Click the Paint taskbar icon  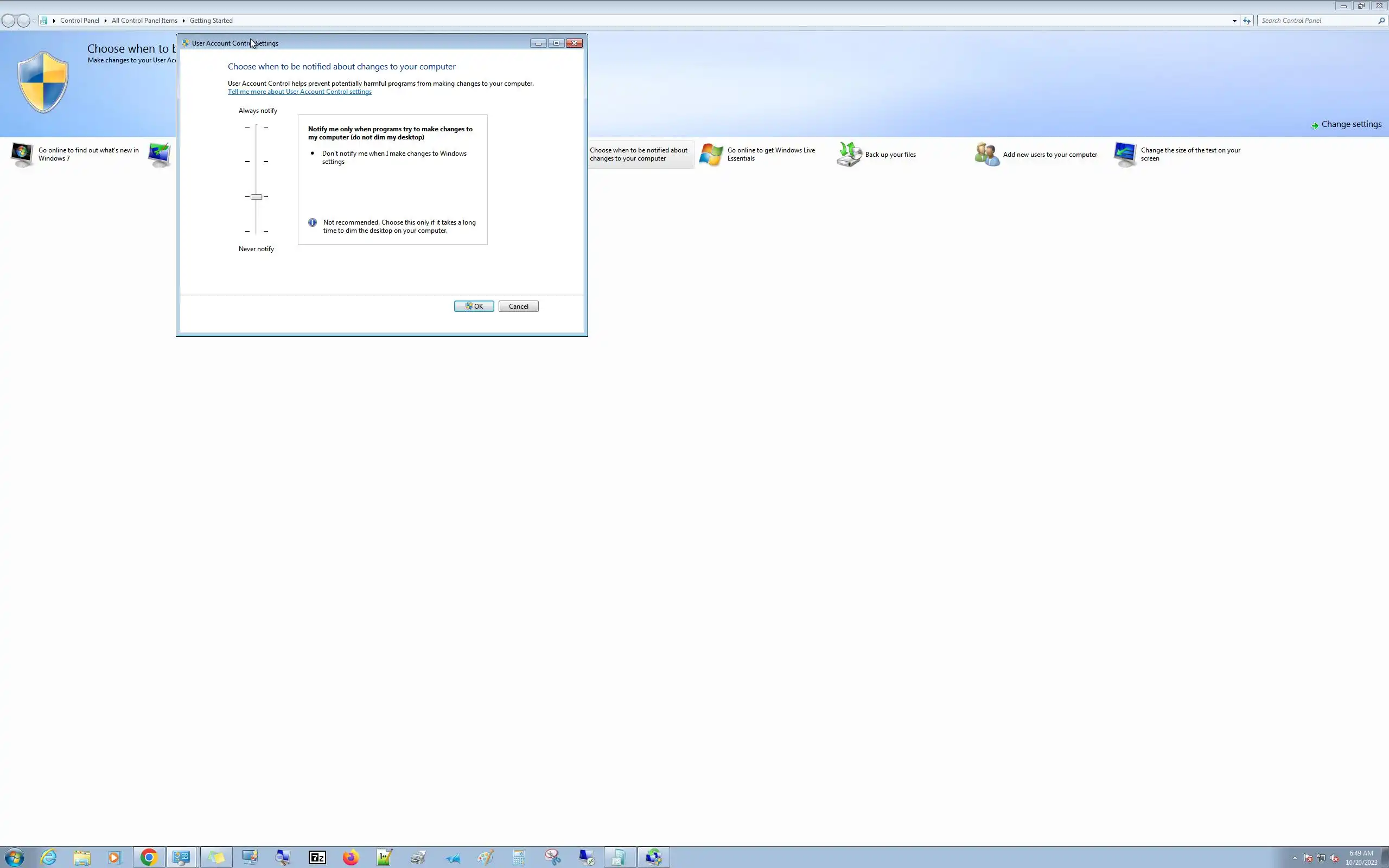tap(485, 857)
